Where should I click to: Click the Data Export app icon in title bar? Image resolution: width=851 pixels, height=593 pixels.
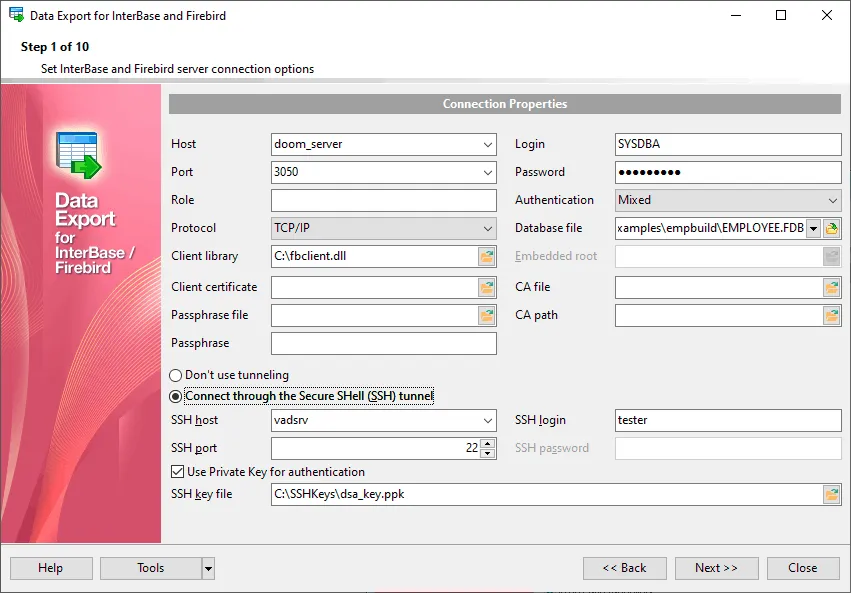click(x=17, y=15)
